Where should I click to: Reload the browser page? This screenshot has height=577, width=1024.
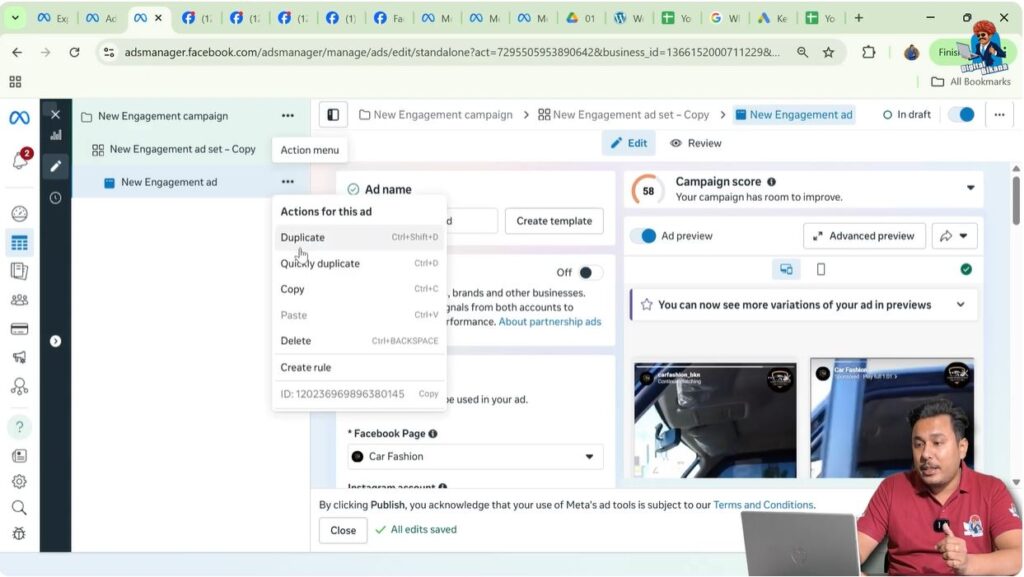74,52
